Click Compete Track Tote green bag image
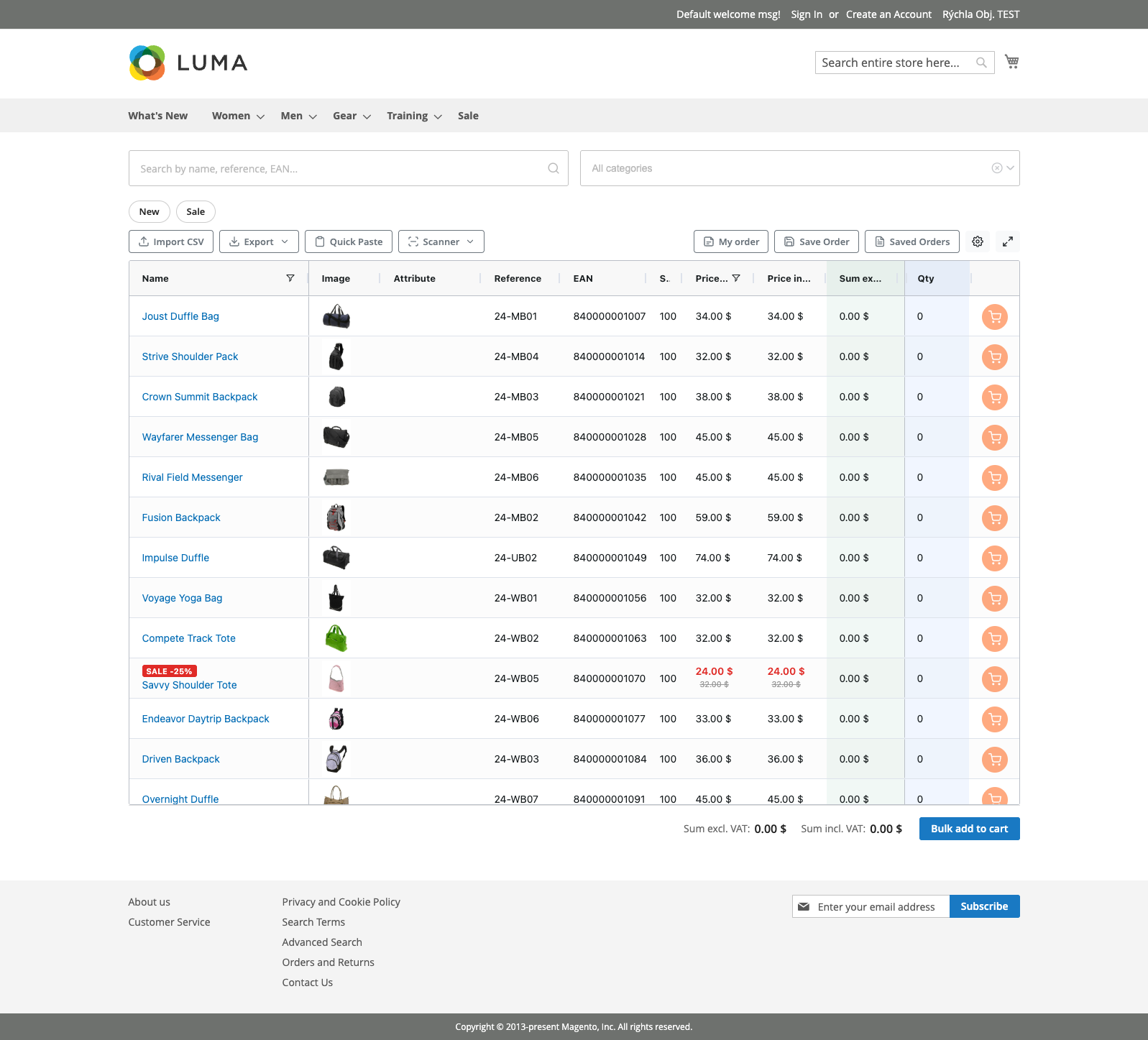Viewport: 1148px width, 1040px height. 336,638
